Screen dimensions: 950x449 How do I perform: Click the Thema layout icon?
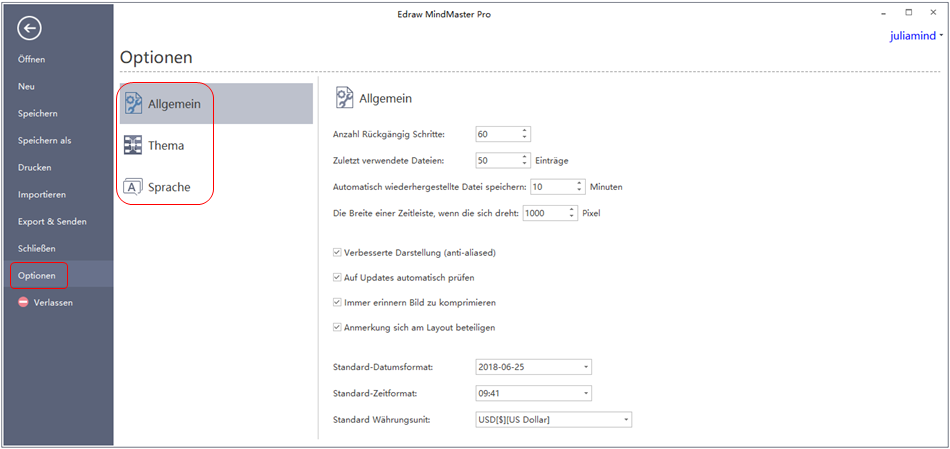tap(133, 145)
